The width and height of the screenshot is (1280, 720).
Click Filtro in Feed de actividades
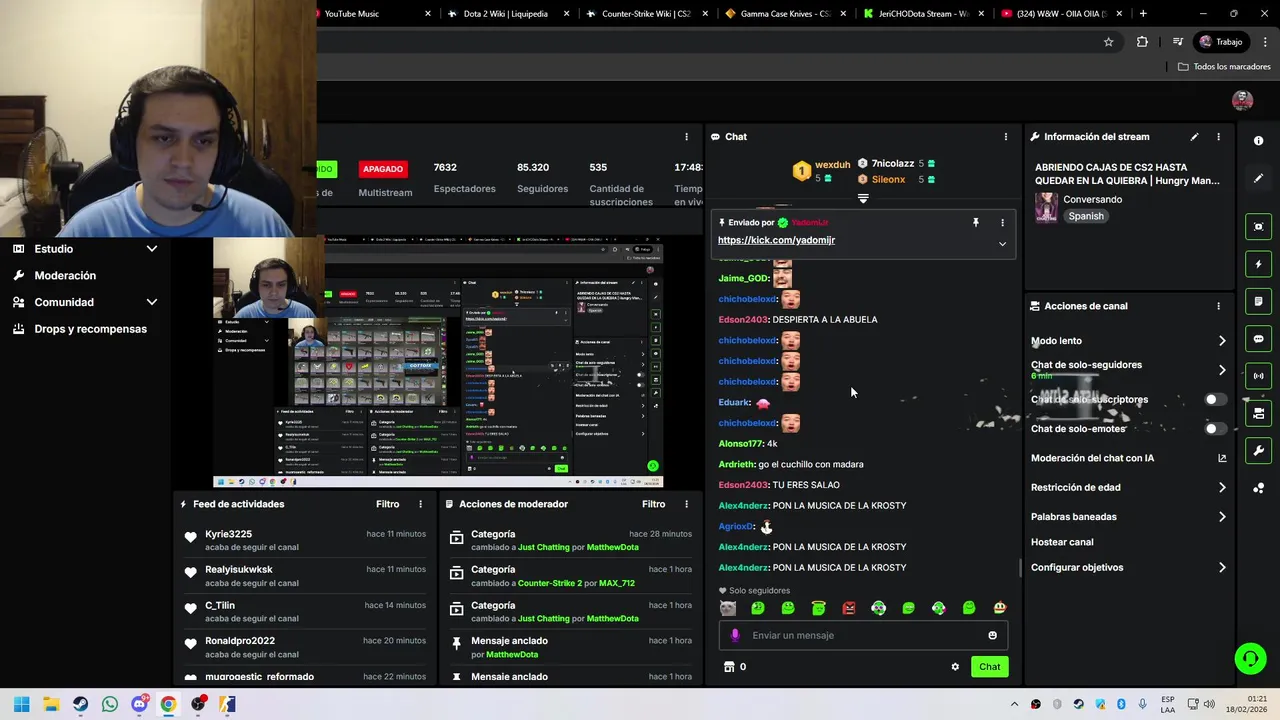(388, 504)
